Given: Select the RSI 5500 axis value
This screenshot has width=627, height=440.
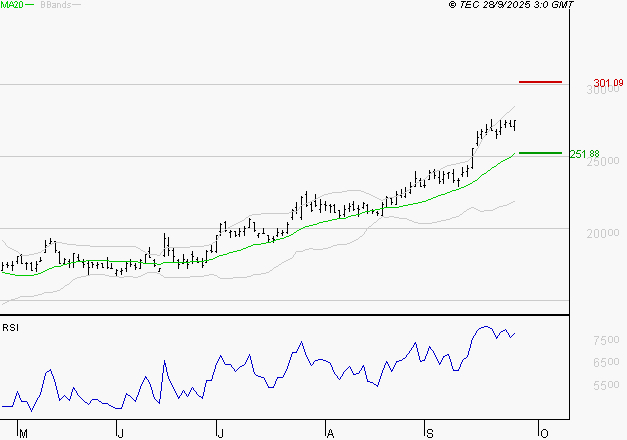Looking at the screenshot, I should [x=606, y=385].
